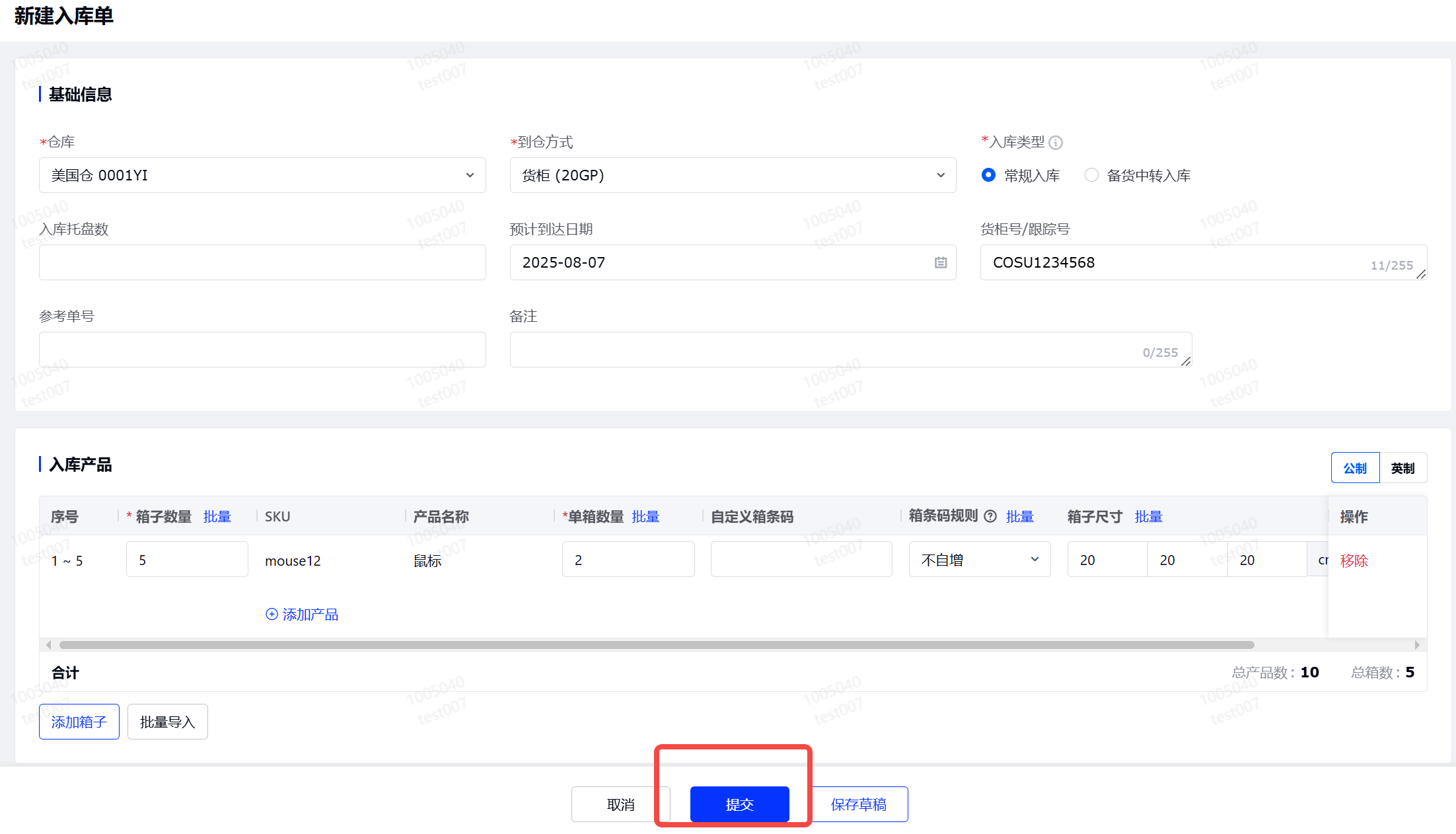The image size is (1456, 834).
Task: Select 备货中转入库 radio option
Action: [x=1091, y=175]
